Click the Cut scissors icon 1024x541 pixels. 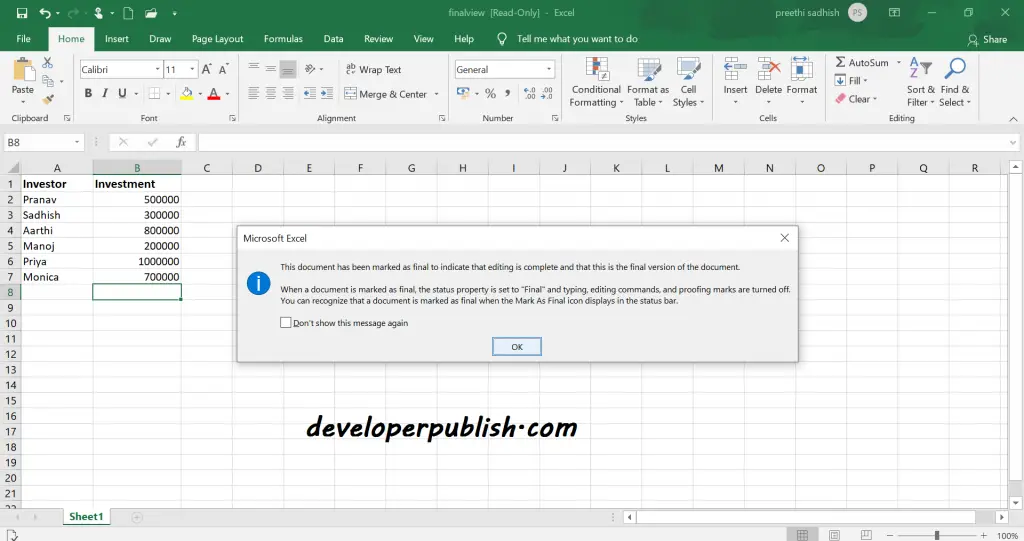[x=48, y=63]
